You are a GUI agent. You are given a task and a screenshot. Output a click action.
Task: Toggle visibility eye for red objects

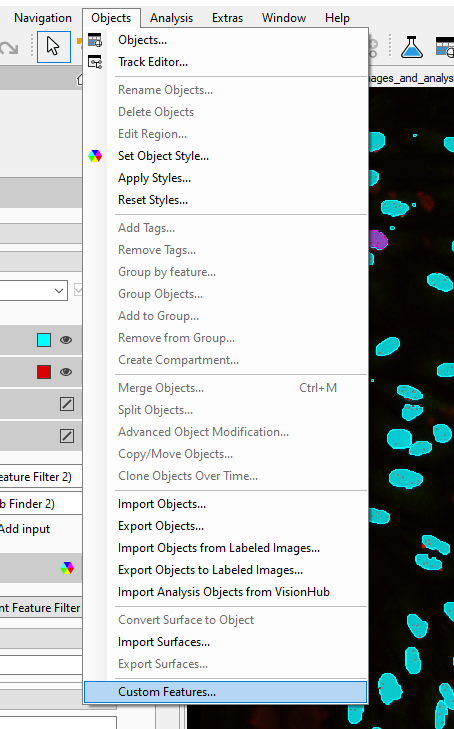coord(66,372)
